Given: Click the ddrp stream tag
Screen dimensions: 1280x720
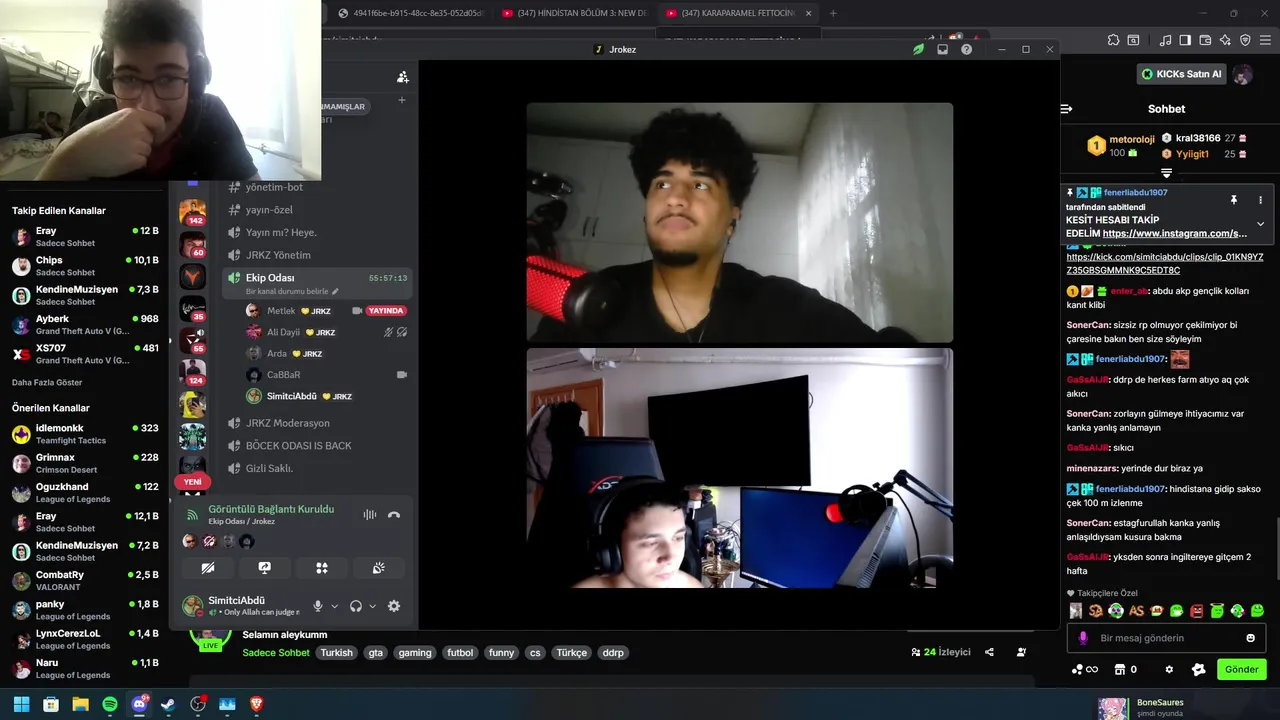Looking at the screenshot, I should tap(613, 653).
